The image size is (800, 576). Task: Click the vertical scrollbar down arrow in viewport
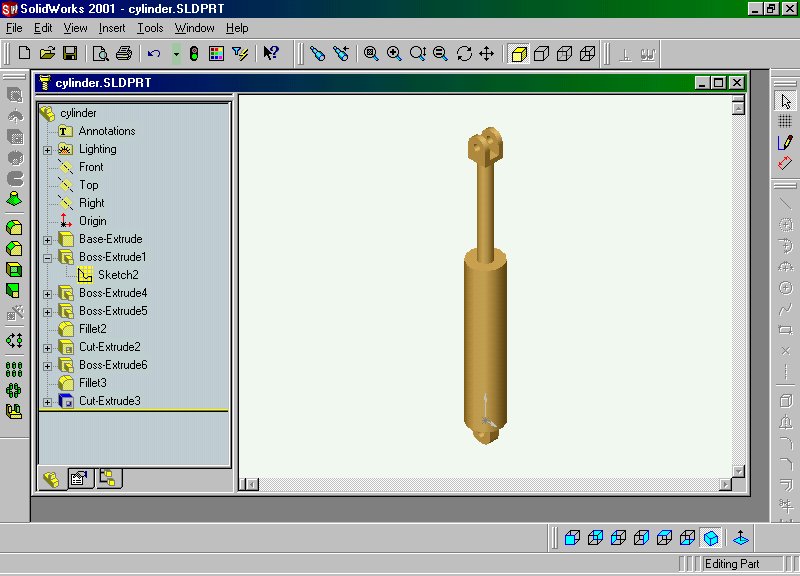tap(739, 470)
